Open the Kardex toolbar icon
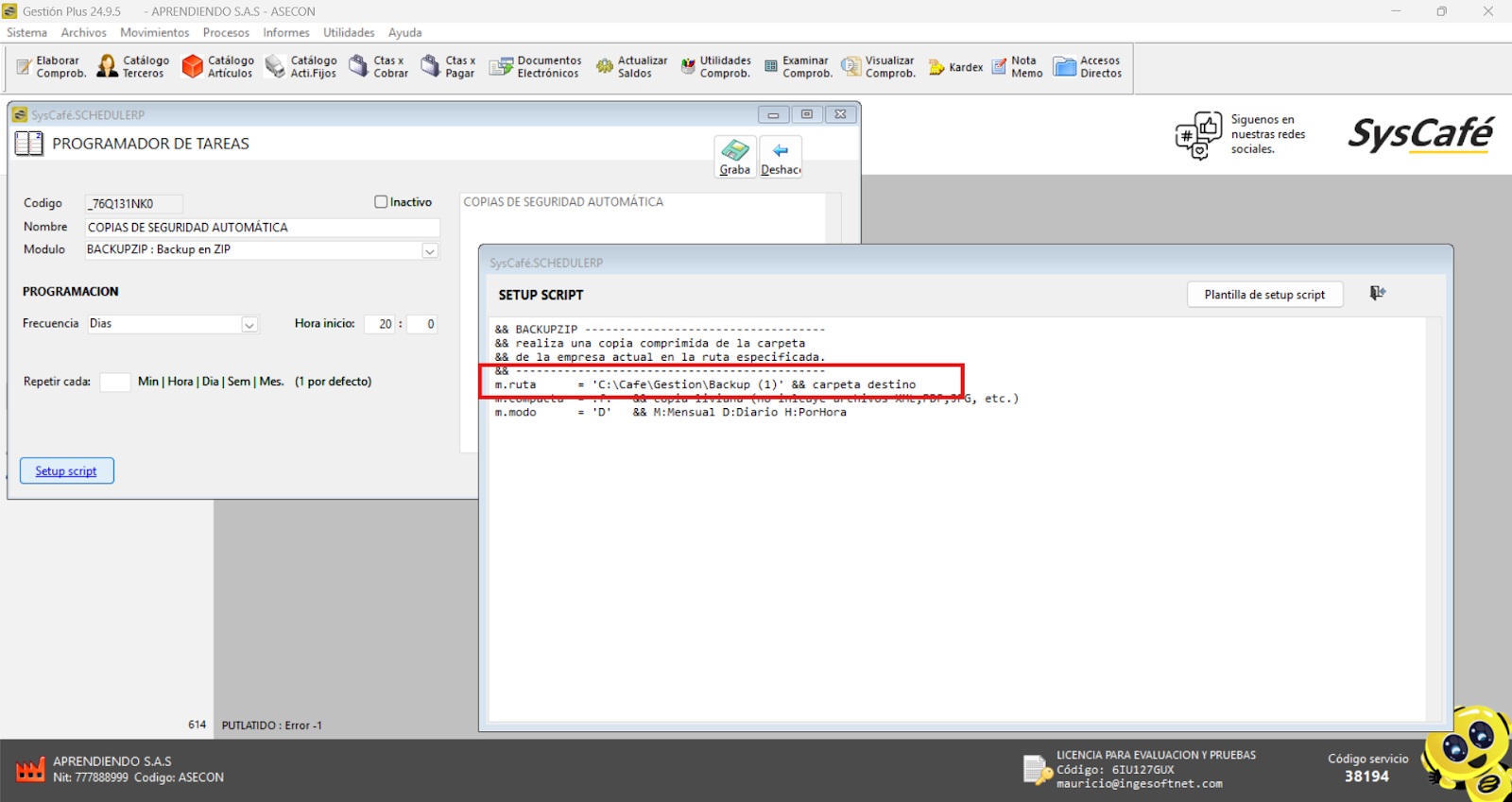 (x=936, y=67)
